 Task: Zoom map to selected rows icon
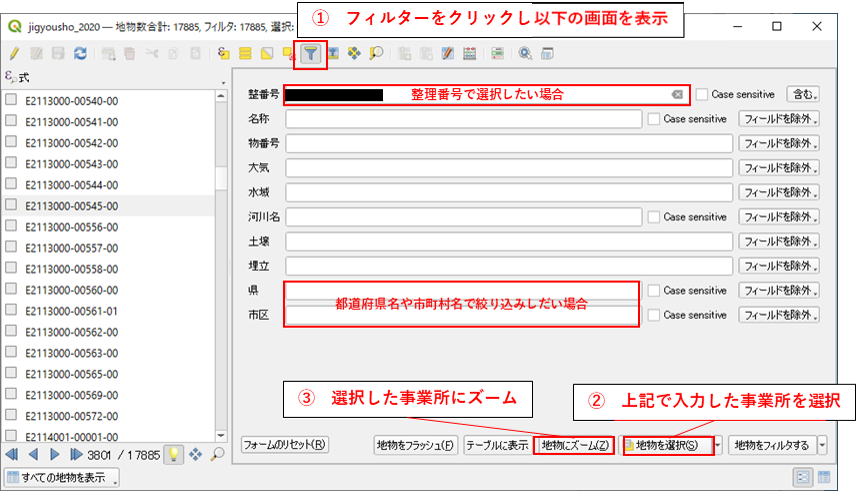click(x=376, y=54)
